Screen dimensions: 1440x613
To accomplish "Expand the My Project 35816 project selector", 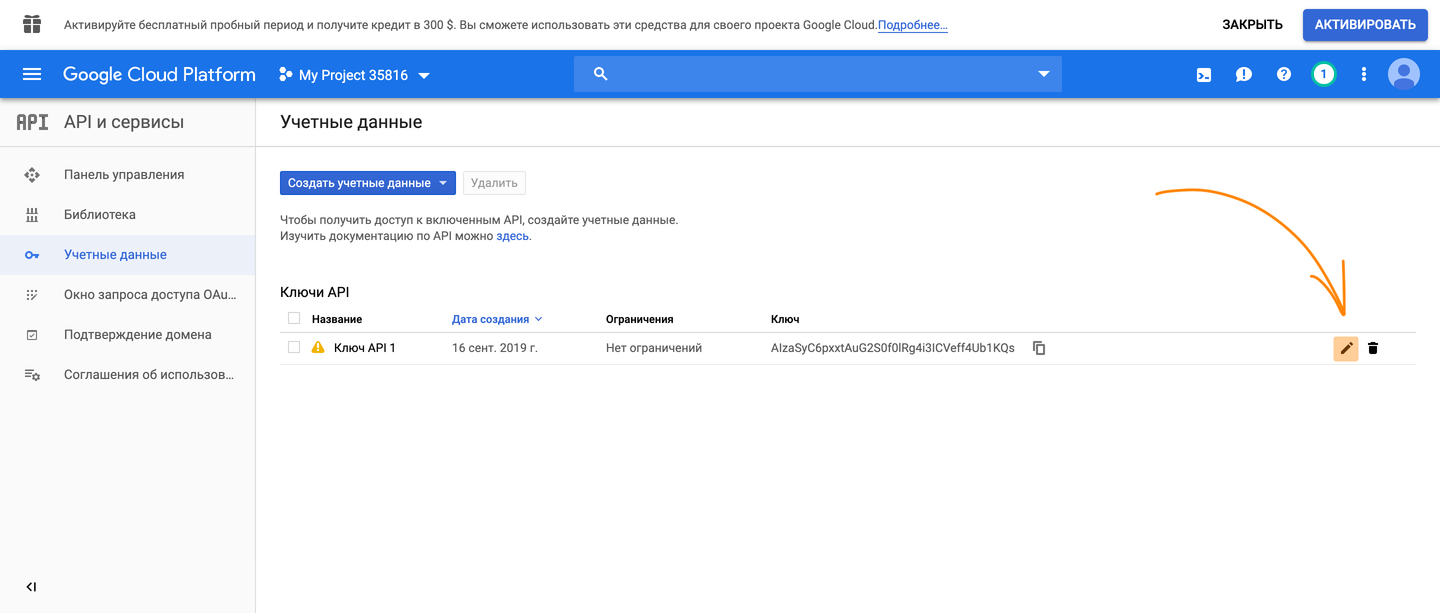I will click(x=355, y=75).
